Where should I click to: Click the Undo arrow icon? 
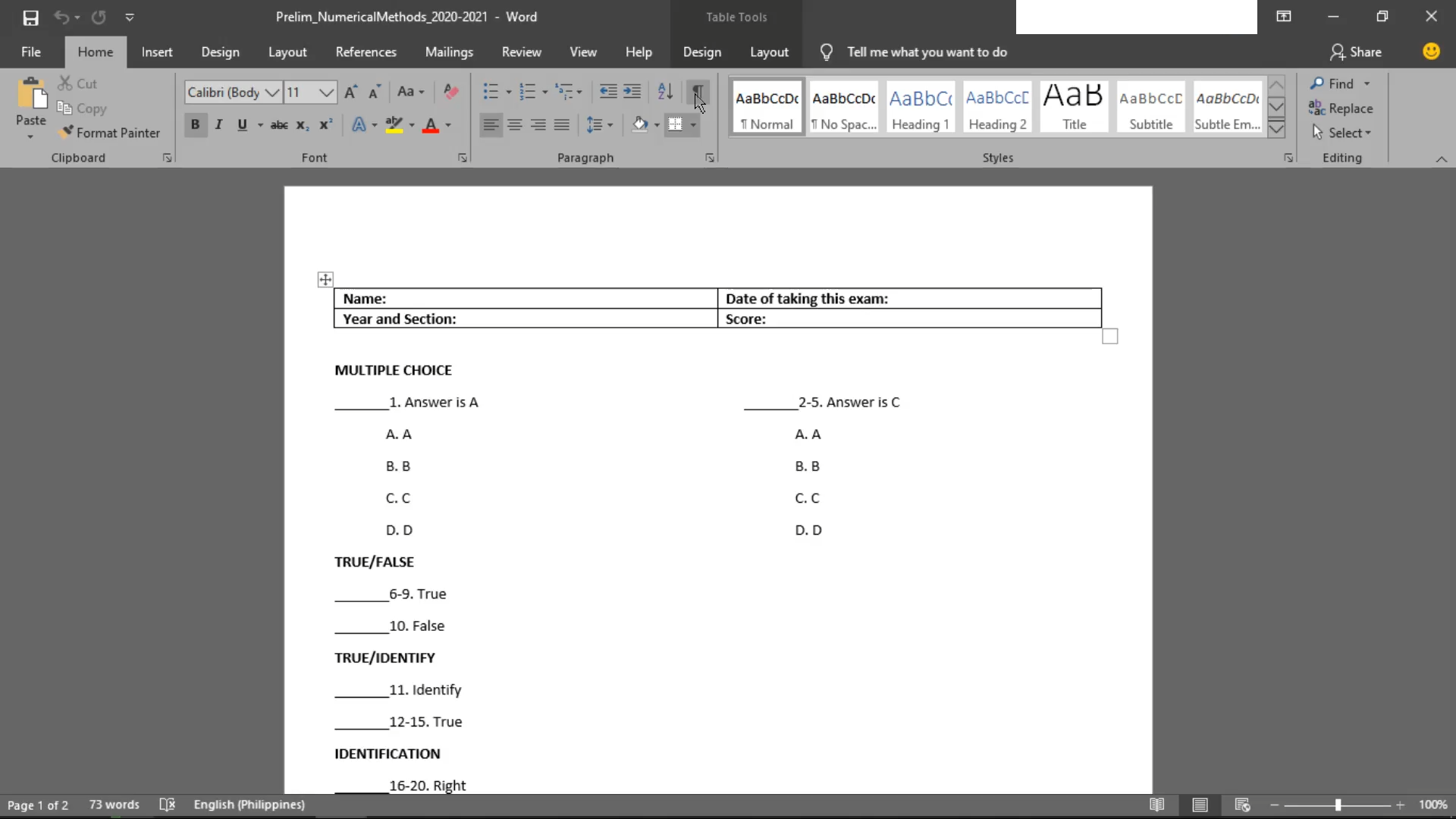tap(61, 17)
